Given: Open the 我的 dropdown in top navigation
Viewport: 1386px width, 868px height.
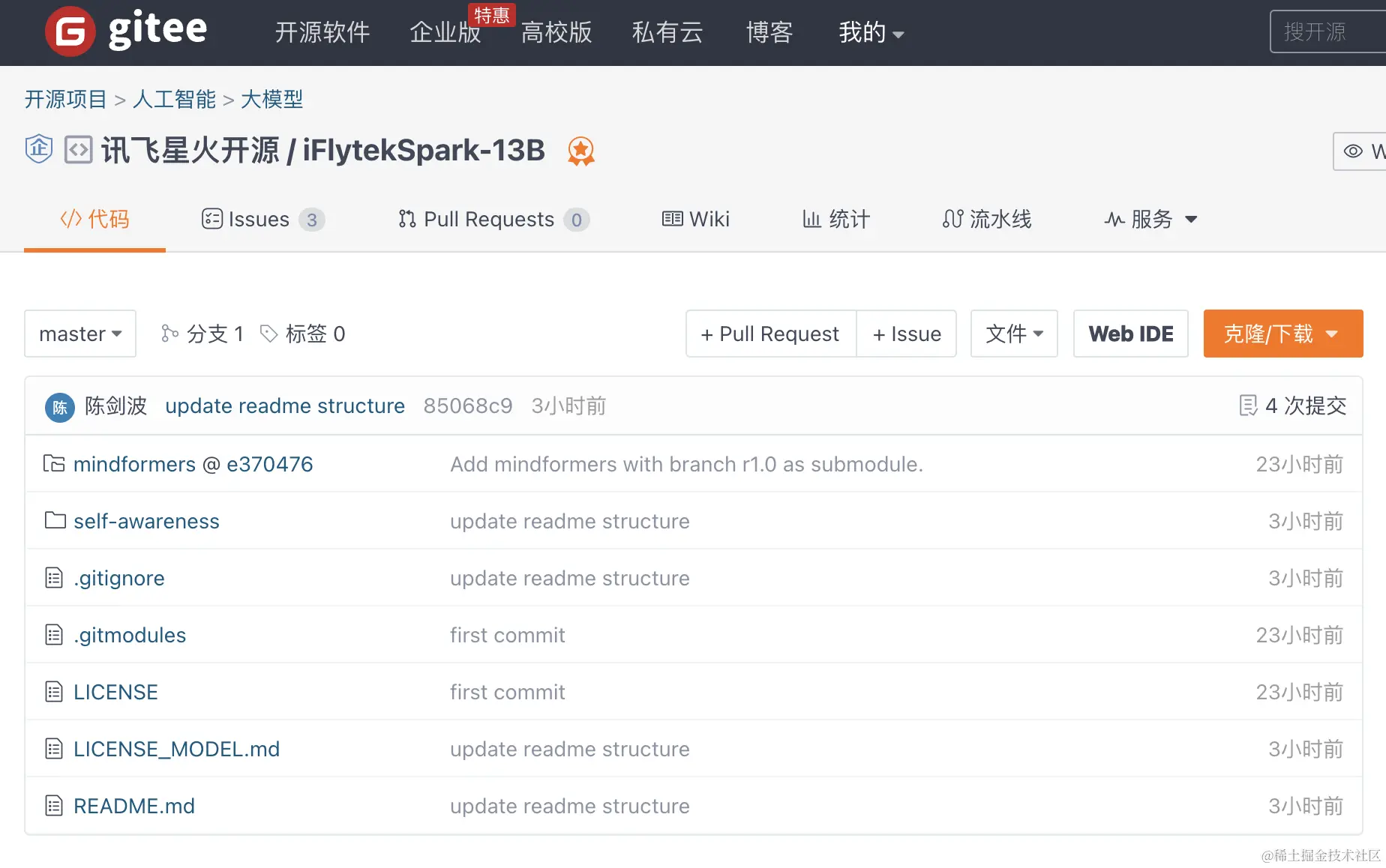Looking at the screenshot, I should [871, 32].
